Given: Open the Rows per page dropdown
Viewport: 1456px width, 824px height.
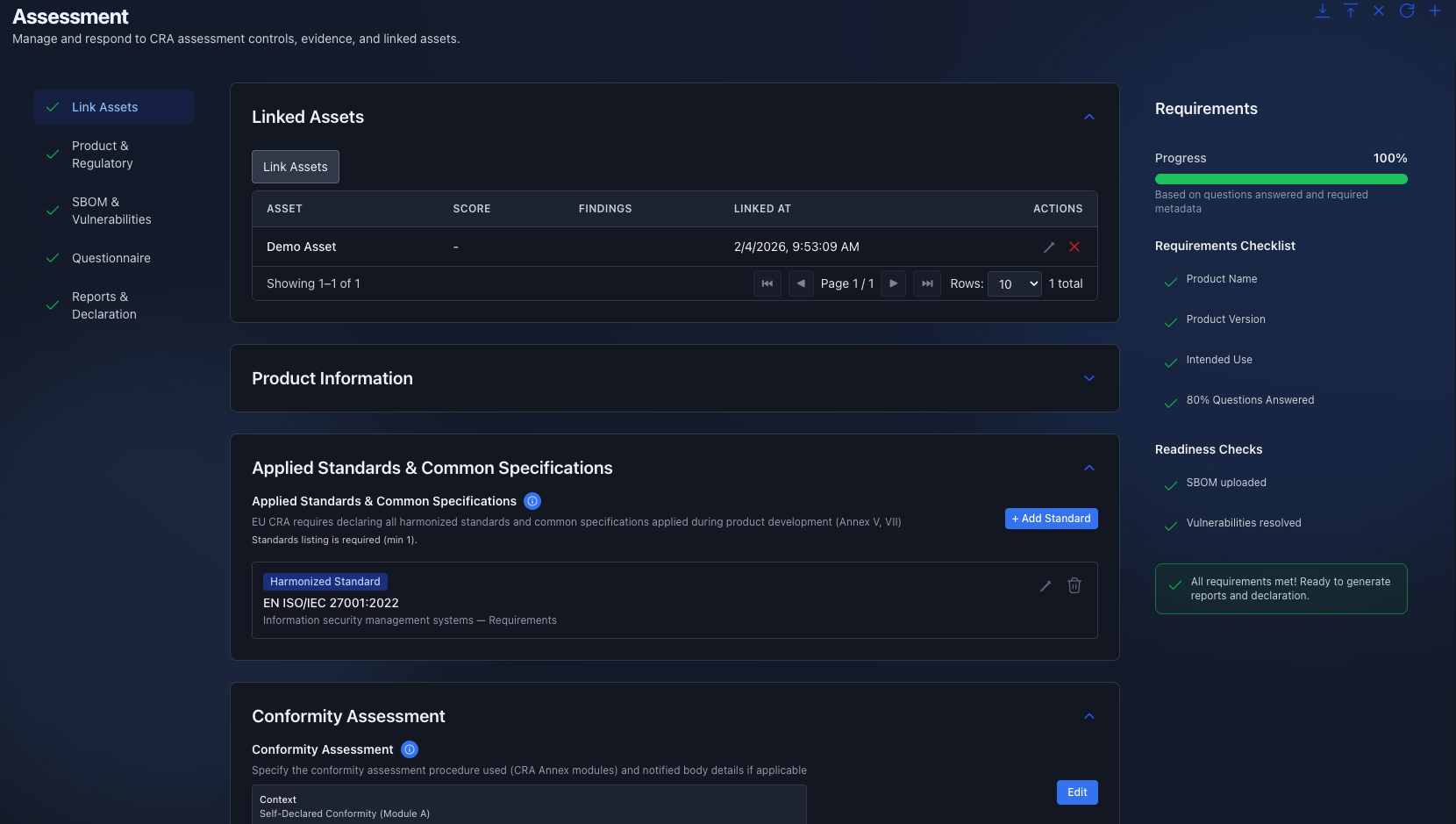Looking at the screenshot, I should [x=1014, y=283].
